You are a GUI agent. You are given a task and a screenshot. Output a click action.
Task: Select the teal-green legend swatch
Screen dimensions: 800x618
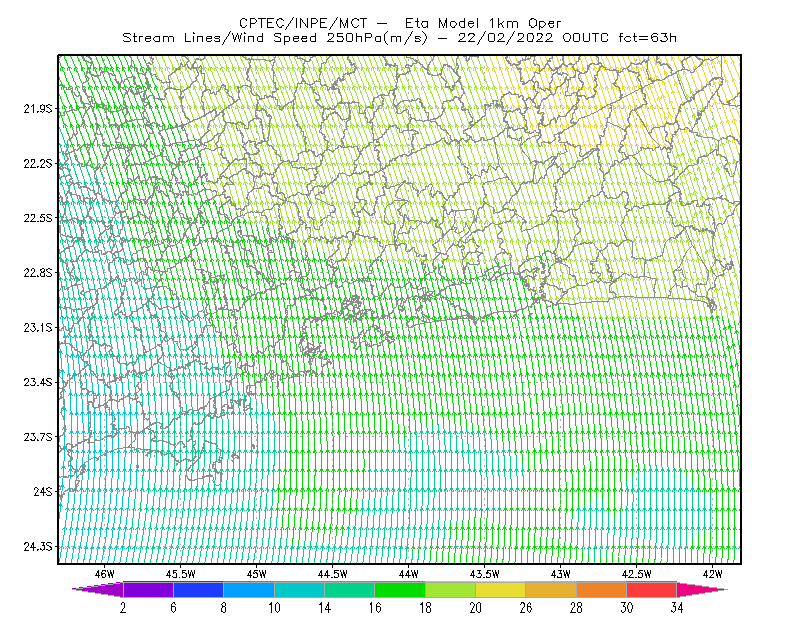click(349, 589)
